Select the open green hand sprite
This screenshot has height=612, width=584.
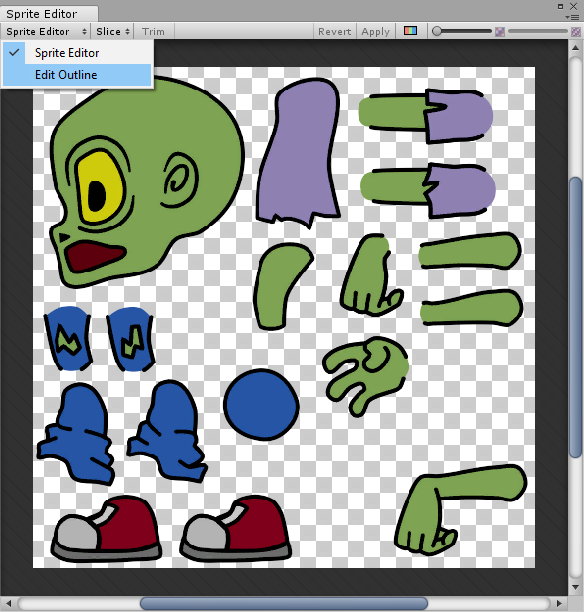[x=366, y=376]
